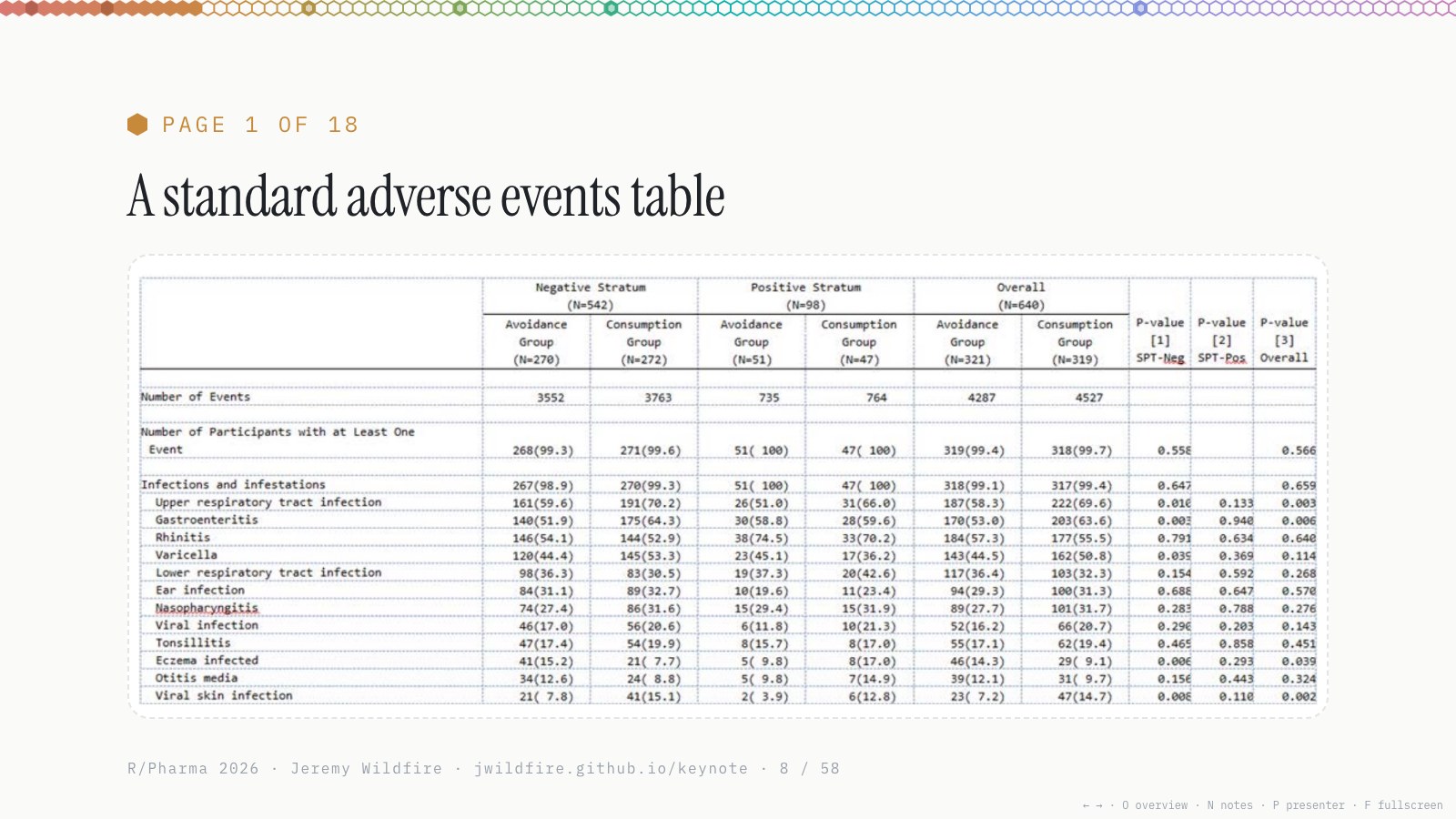Open the jwildfire.github.io/keynote link
The image size is (1456, 819).
pyautogui.click(x=611, y=769)
